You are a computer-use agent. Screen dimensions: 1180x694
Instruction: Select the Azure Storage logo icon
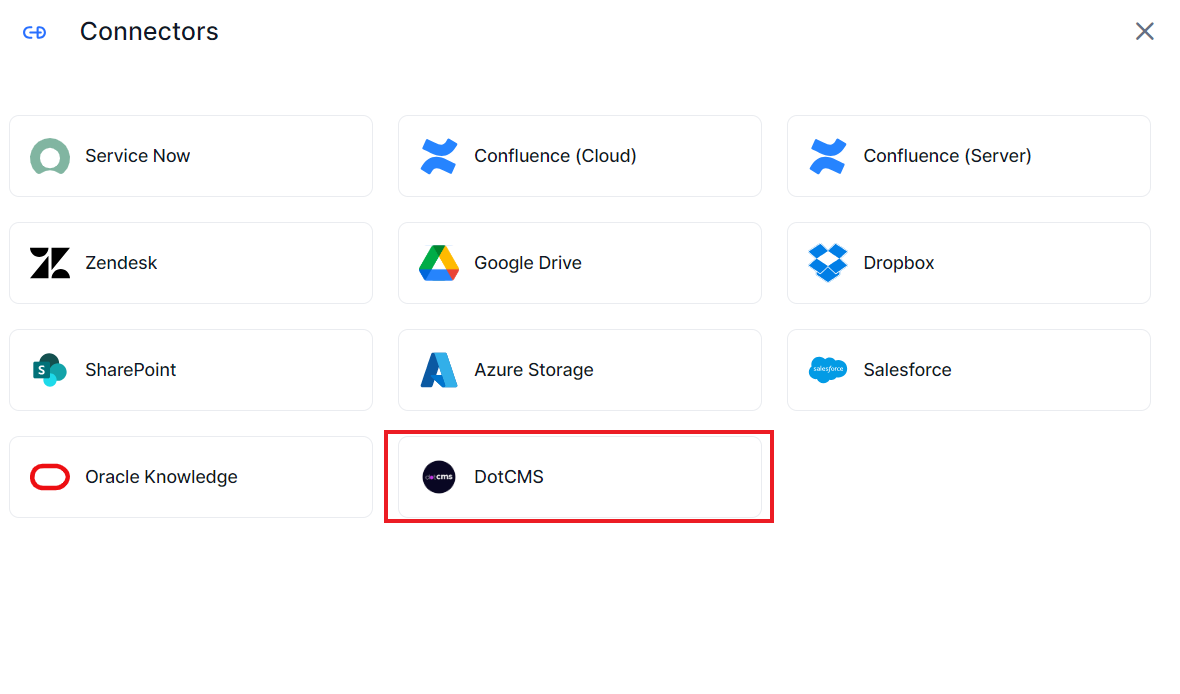(438, 370)
